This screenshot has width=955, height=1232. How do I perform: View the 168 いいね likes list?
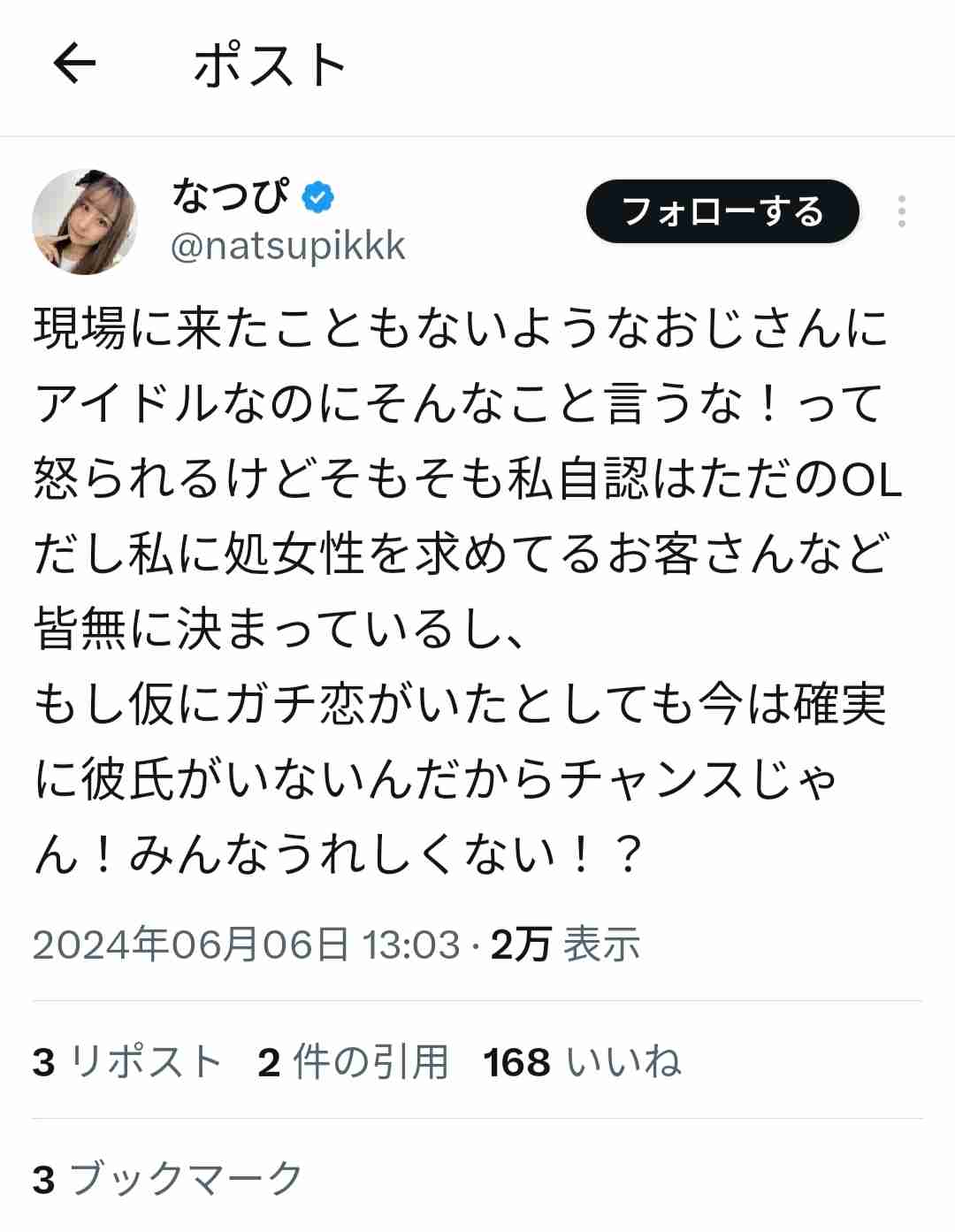pos(583,1061)
